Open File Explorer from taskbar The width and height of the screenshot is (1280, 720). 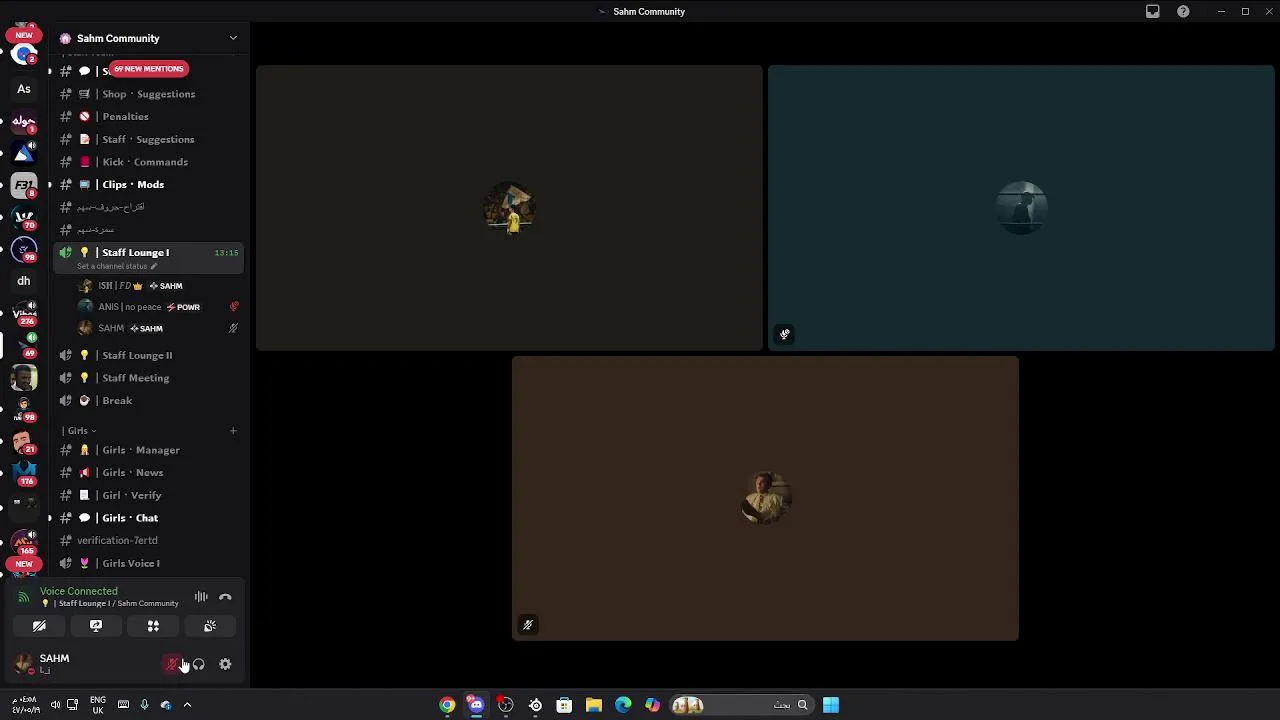pyautogui.click(x=594, y=705)
